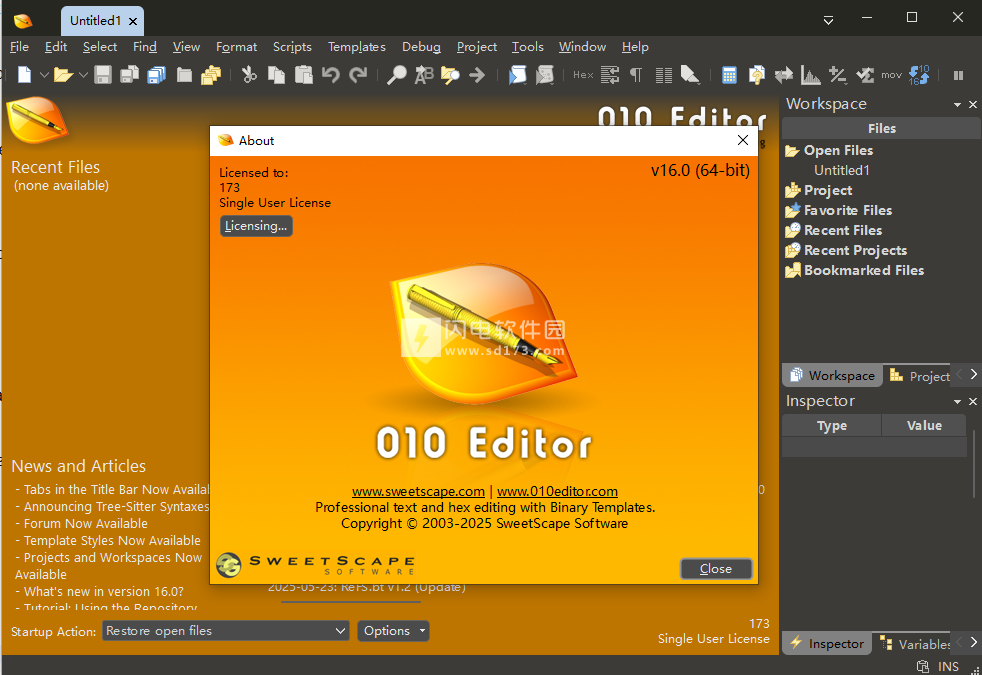Click the Checksum sigma icon

pos(865,75)
